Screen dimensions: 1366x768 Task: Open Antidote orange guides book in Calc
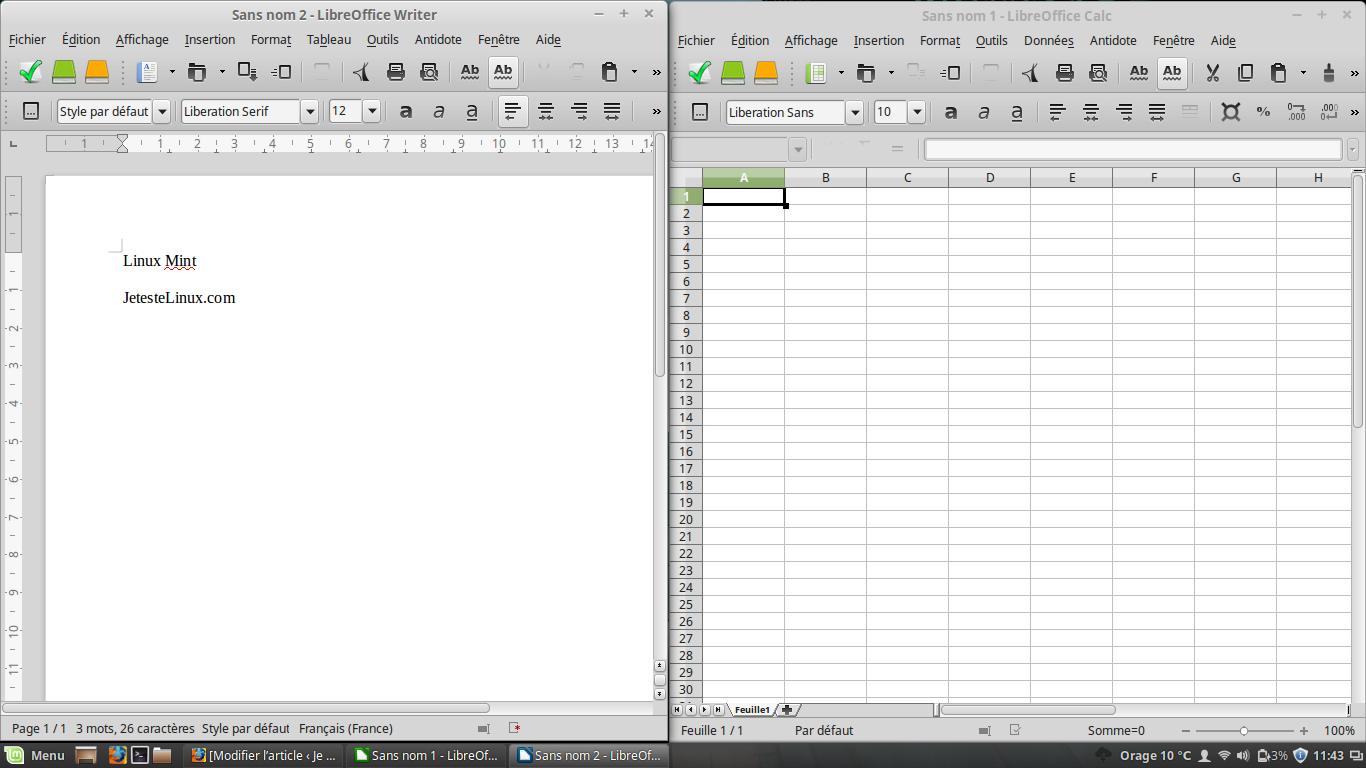pyautogui.click(x=766, y=72)
